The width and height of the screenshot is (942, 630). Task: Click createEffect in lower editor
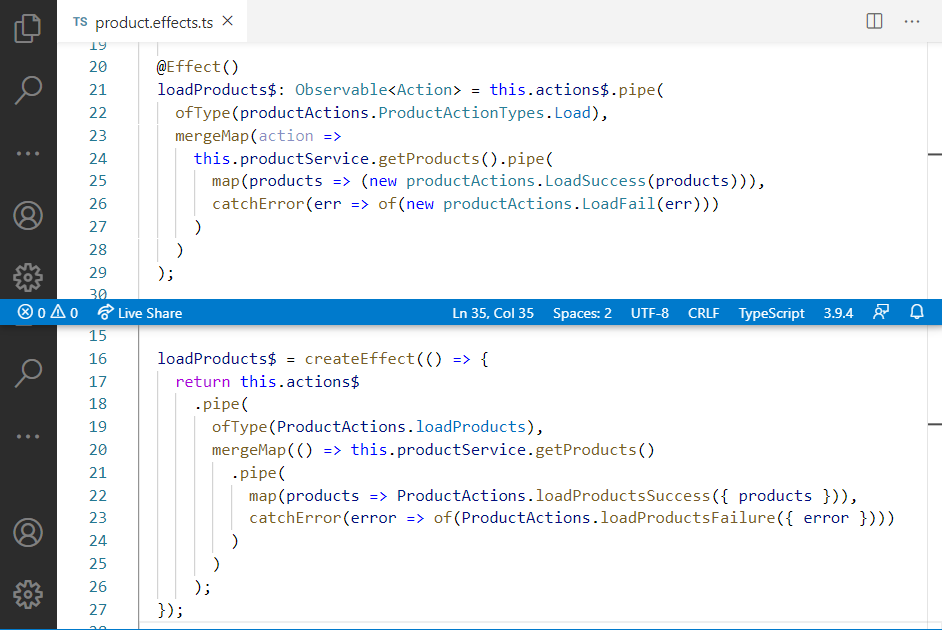[359, 359]
